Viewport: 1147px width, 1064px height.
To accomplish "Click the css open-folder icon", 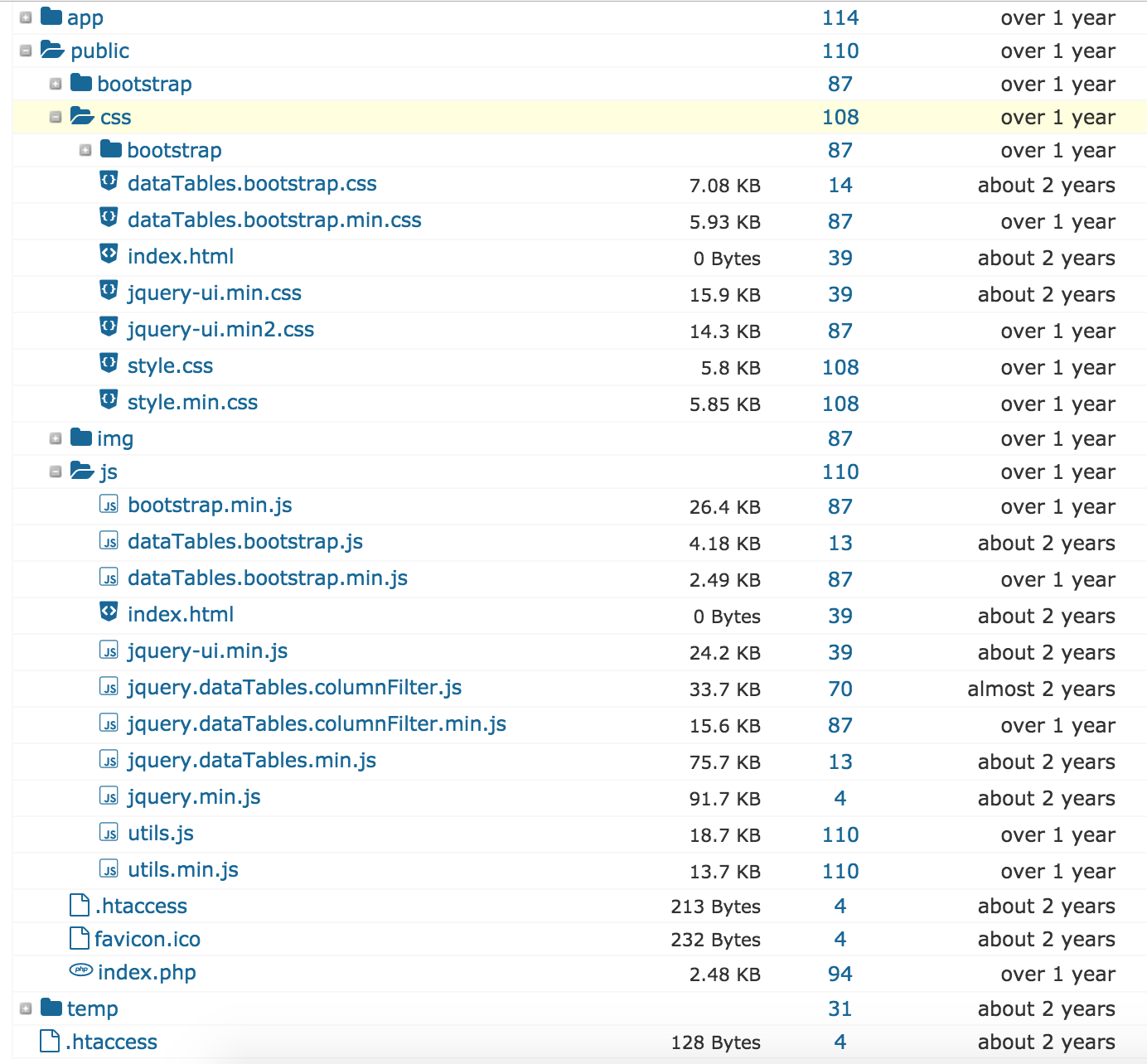I will [82, 115].
